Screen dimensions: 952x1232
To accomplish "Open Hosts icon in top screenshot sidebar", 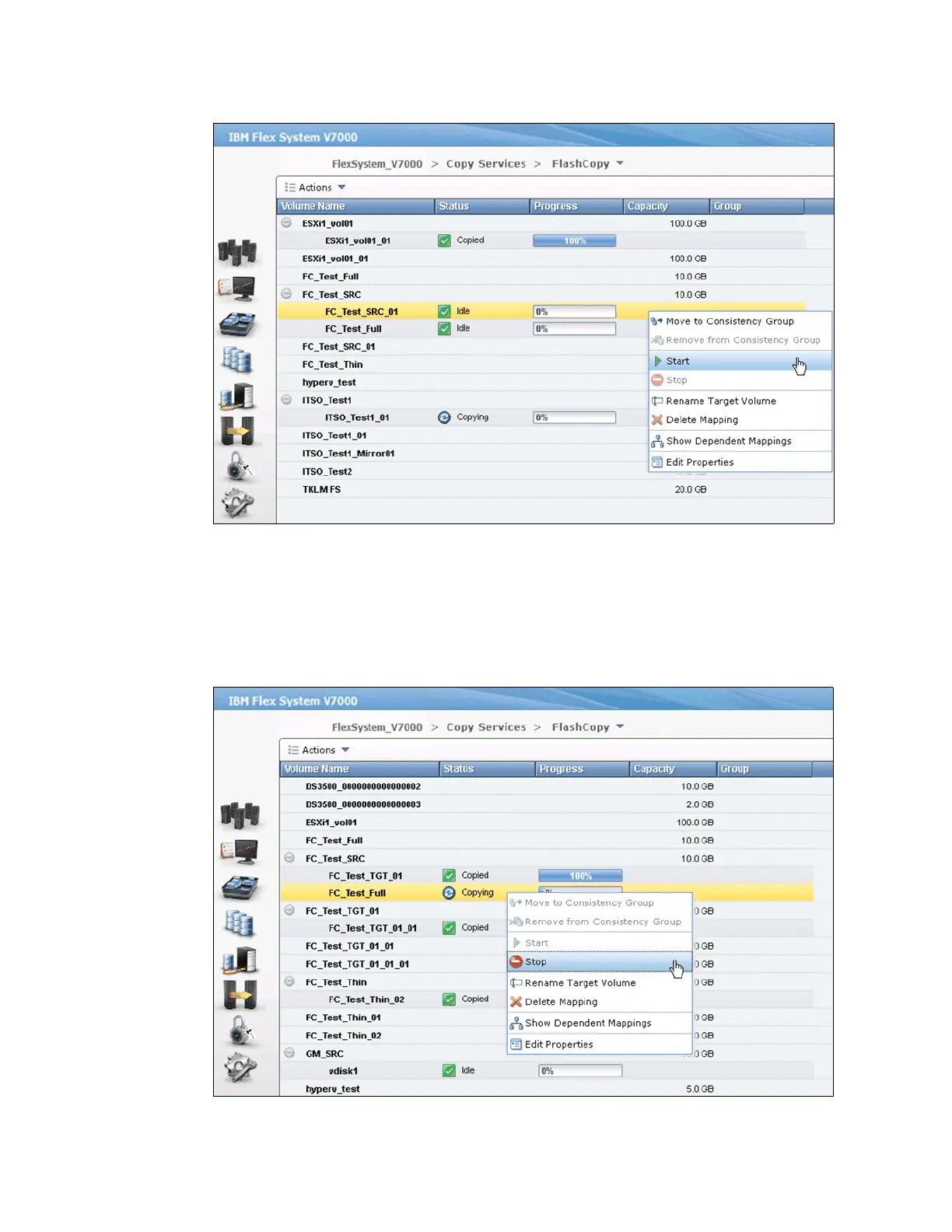I will coord(237,397).
